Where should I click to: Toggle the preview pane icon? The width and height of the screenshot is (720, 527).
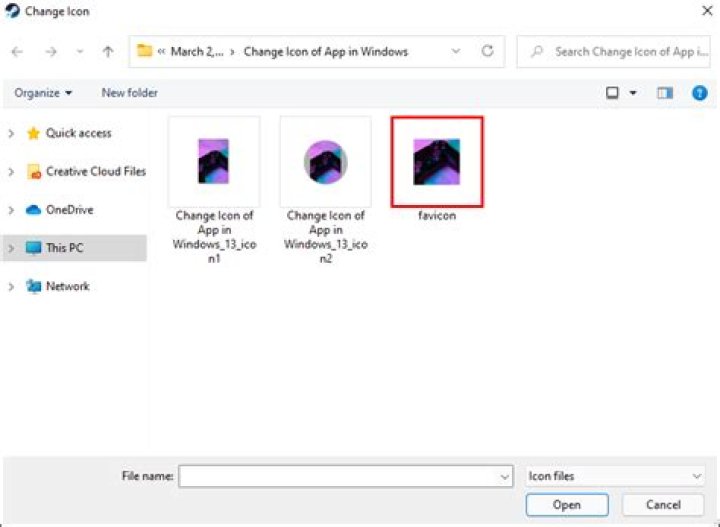point(665,93)
